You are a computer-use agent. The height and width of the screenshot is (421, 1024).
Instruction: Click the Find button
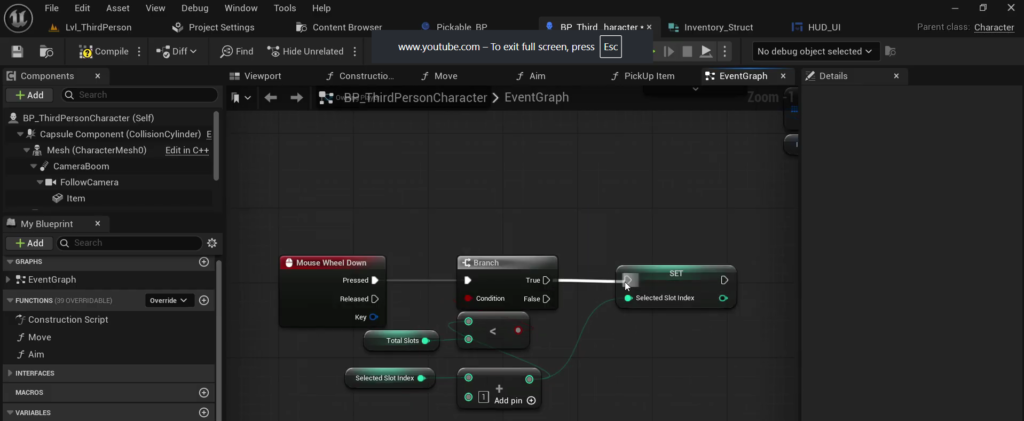236,52
